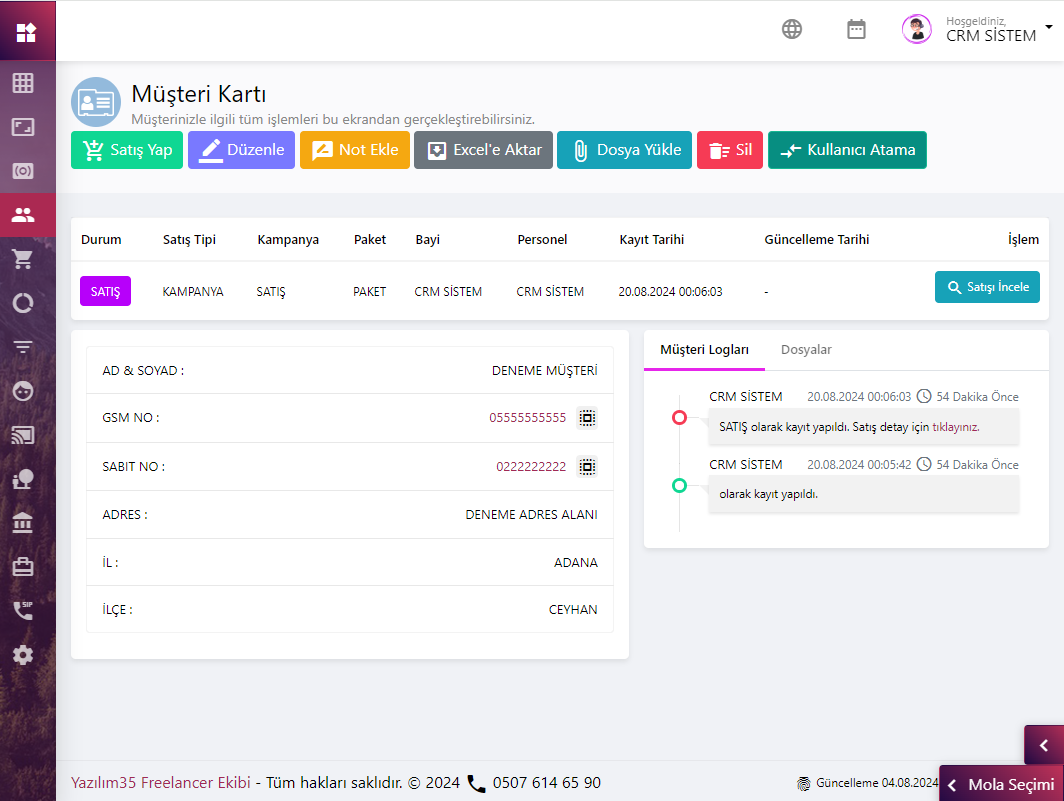Image resolution: width=1064 pixels, height=801 pixels.
Task: Expand the side panel purple chevron button
Action: 1043,745
